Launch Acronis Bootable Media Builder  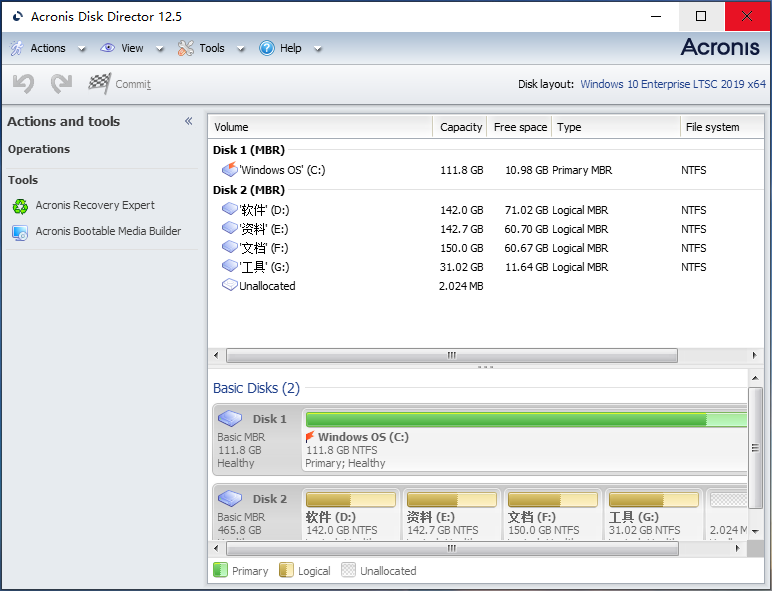point(108,231)
